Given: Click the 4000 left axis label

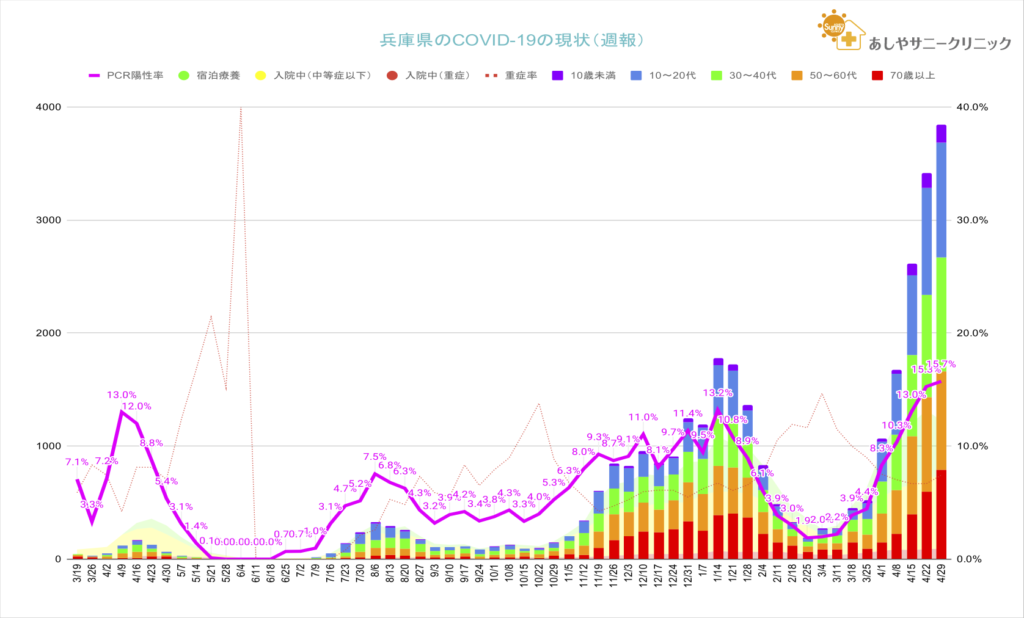Looking at the screenshot, I should coord(49,107).
